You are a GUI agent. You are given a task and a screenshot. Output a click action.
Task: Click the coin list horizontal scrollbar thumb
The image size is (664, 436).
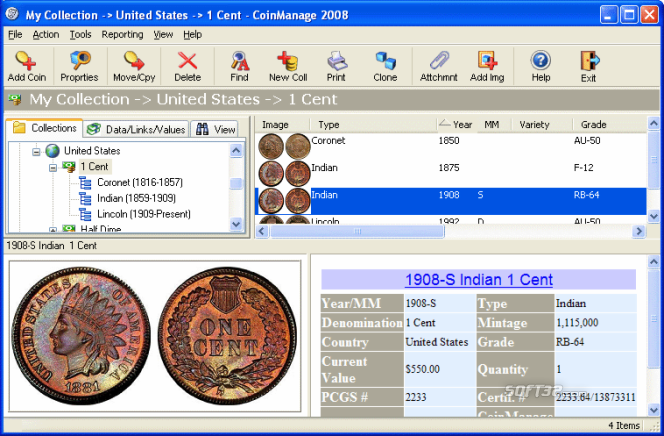click(x=357, y=231)
